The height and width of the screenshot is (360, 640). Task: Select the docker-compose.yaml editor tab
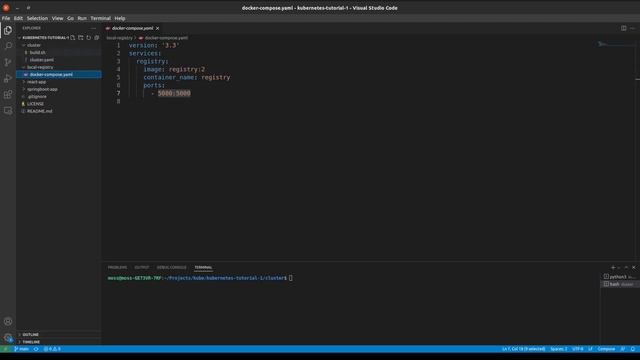click(x=132, y=28)
